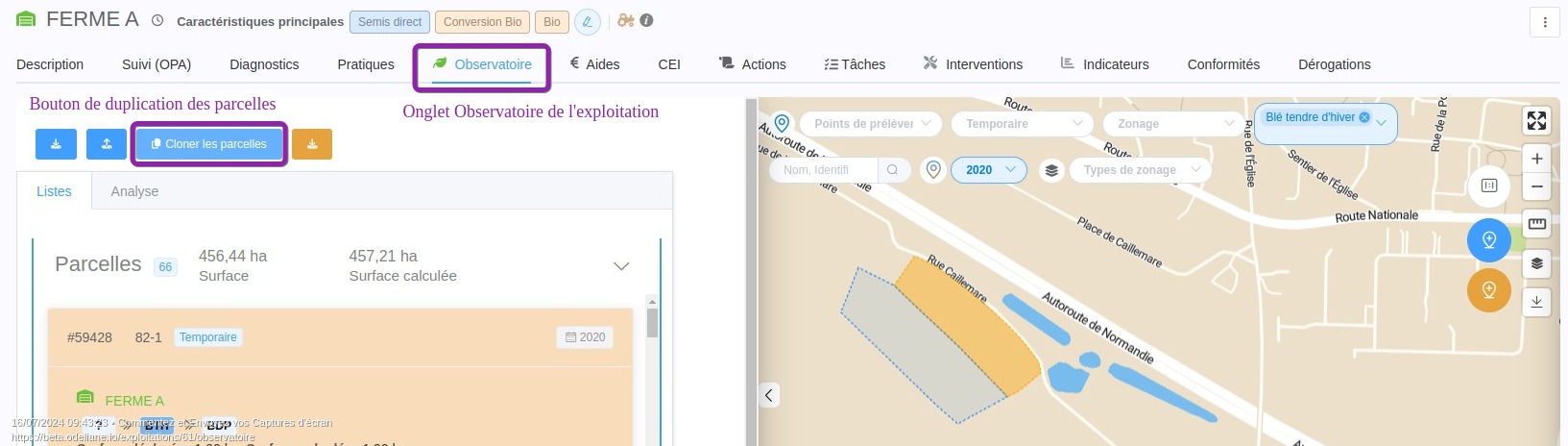This screenshot has width=1568, height=446.
Task: Select the map ruler measurement tool
Action: (x=1536, y=224)
